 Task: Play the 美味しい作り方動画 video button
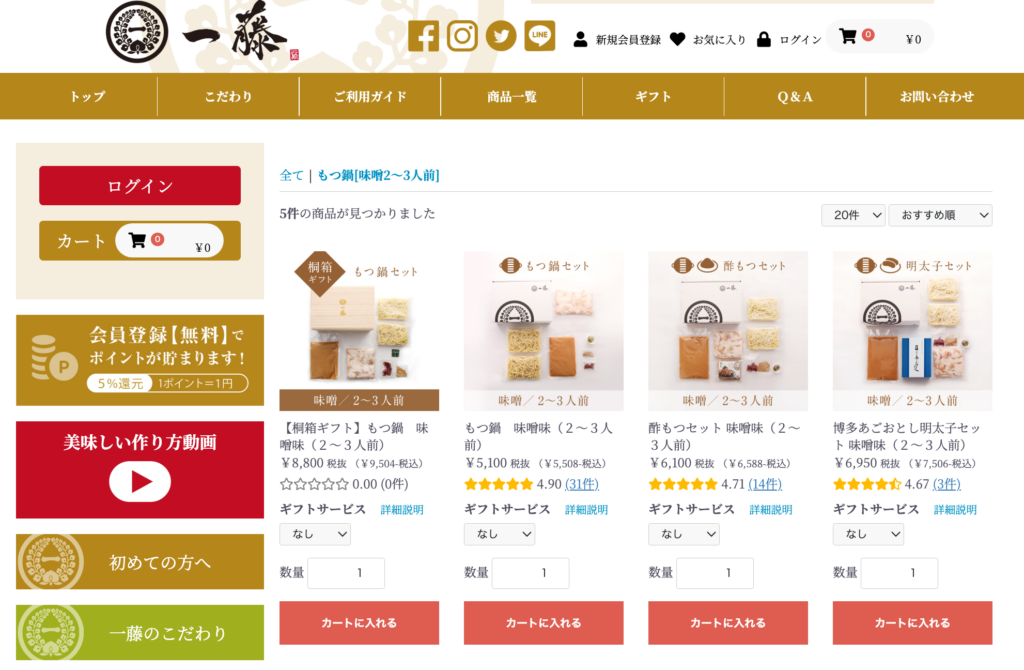click(140, 481)
